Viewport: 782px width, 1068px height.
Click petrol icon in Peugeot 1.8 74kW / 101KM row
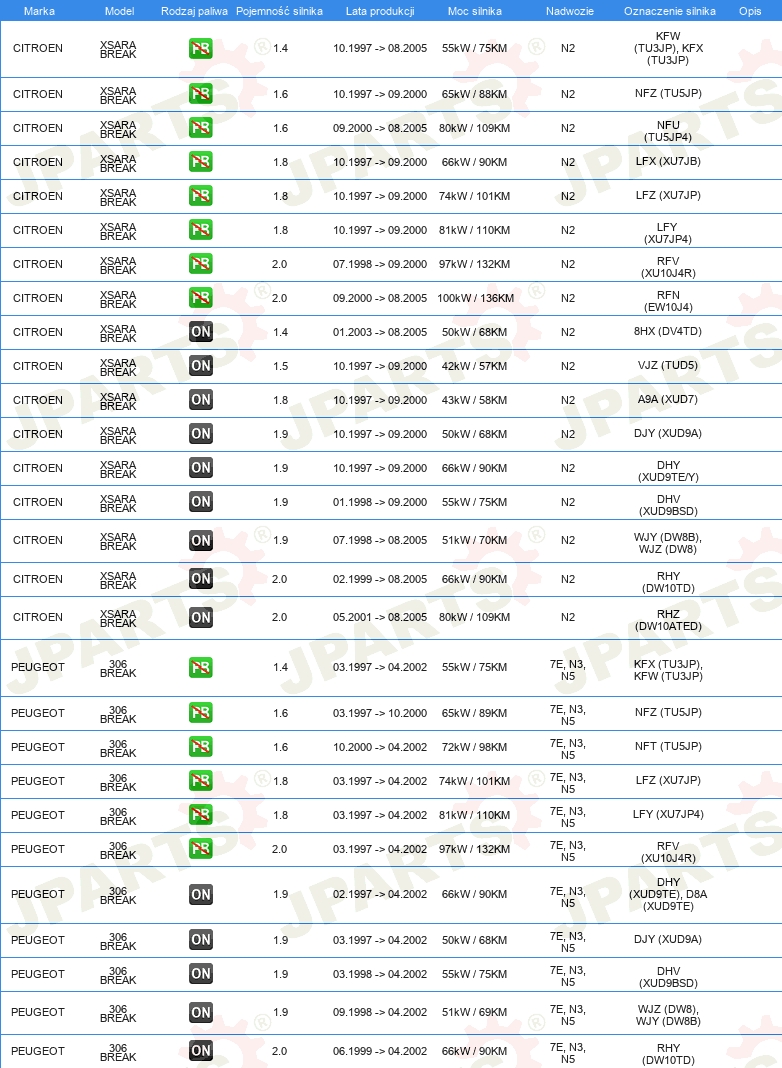pos(200,782)
